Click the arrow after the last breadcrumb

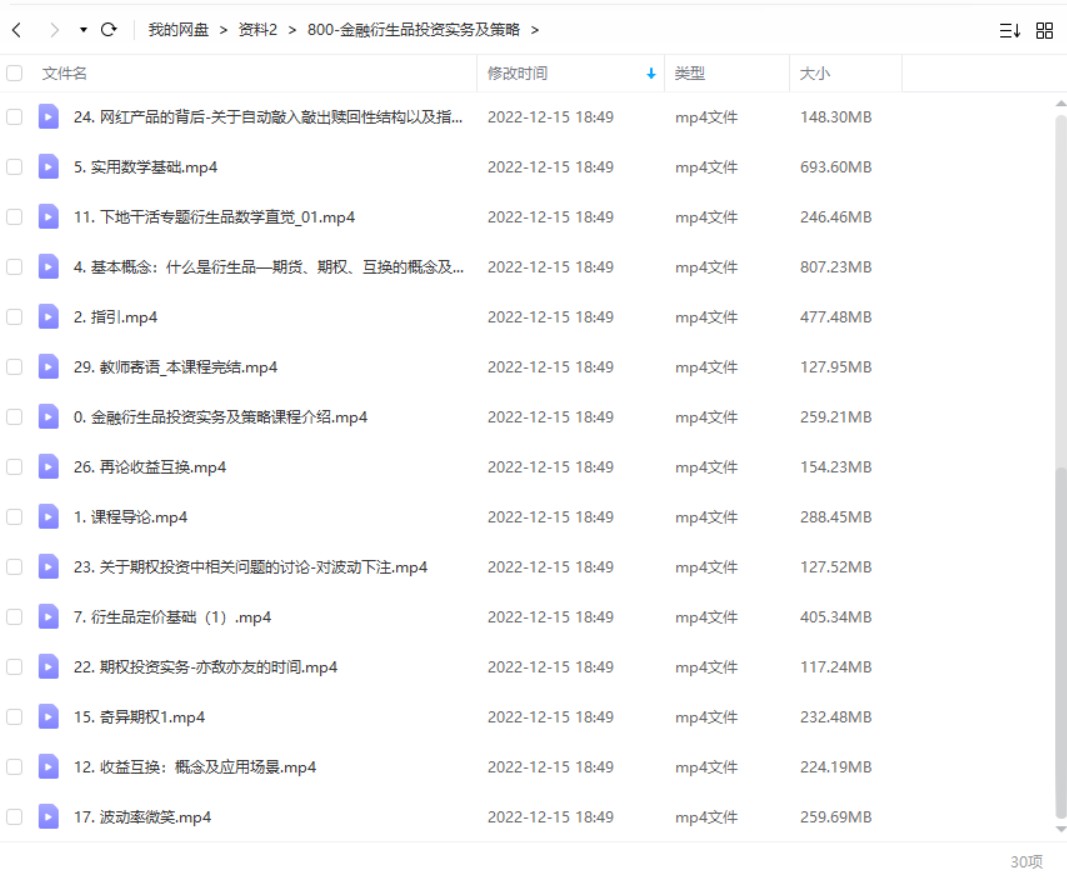535,30
